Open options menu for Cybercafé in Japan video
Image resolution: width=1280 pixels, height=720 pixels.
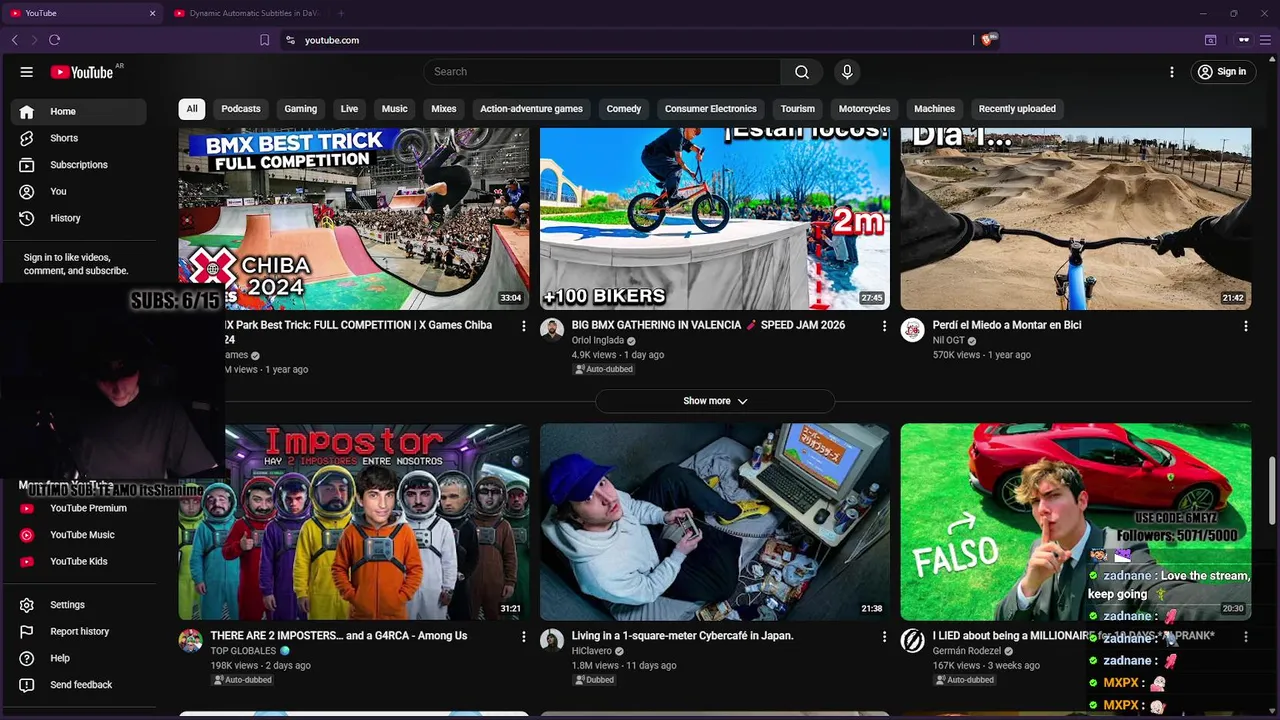pyautogui.click(x=884, y=636)
